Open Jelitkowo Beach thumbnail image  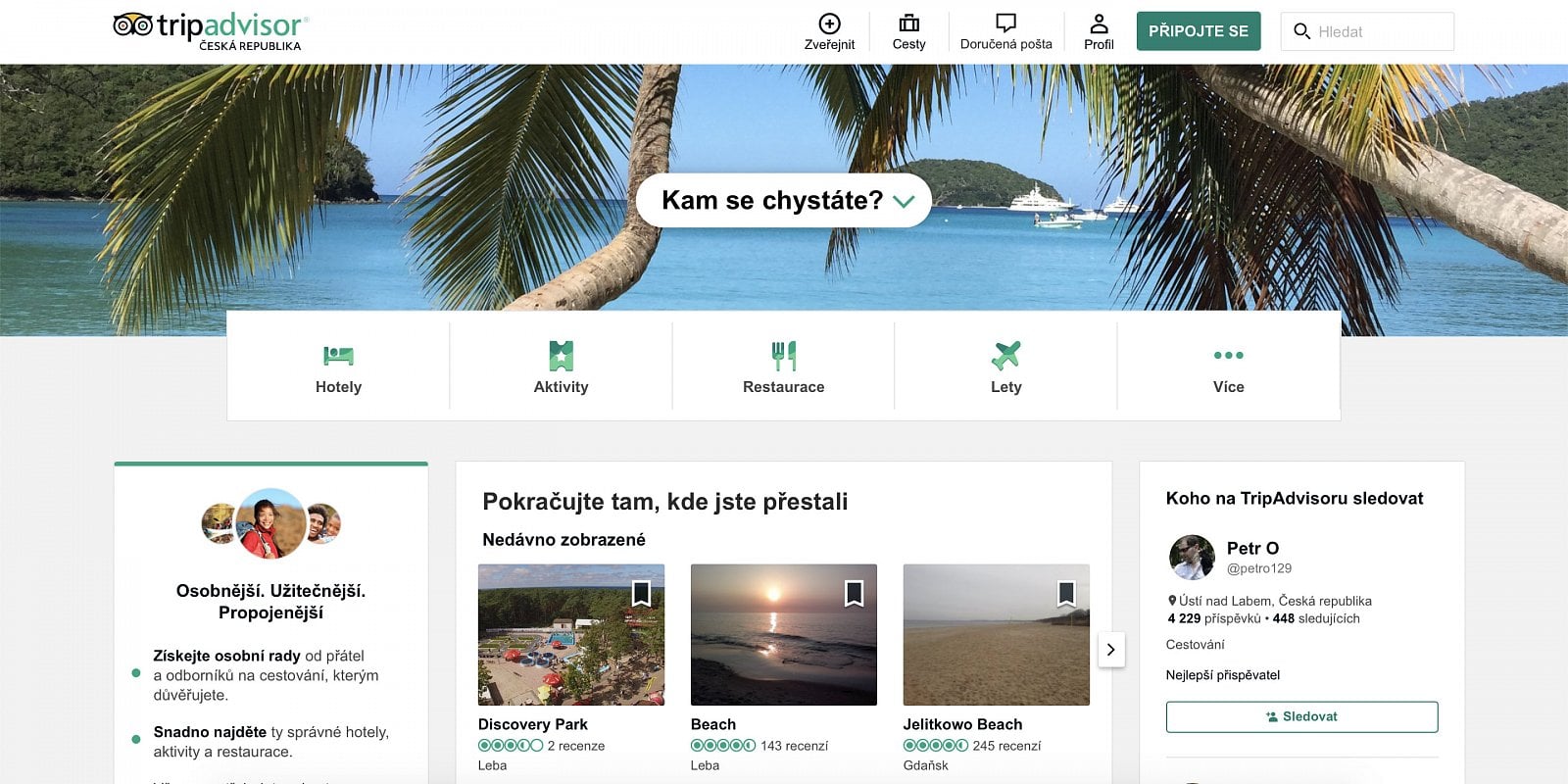tap(996, 634)
